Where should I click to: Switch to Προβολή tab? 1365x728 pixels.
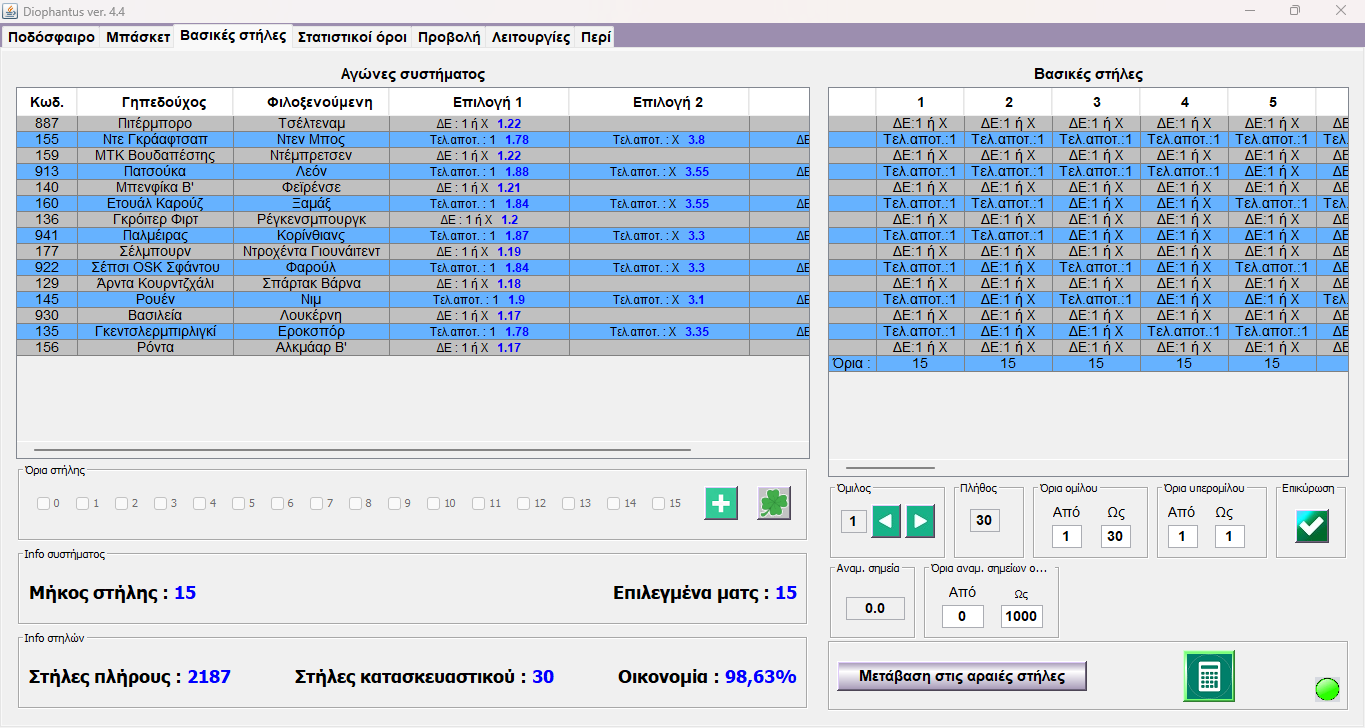448,37
